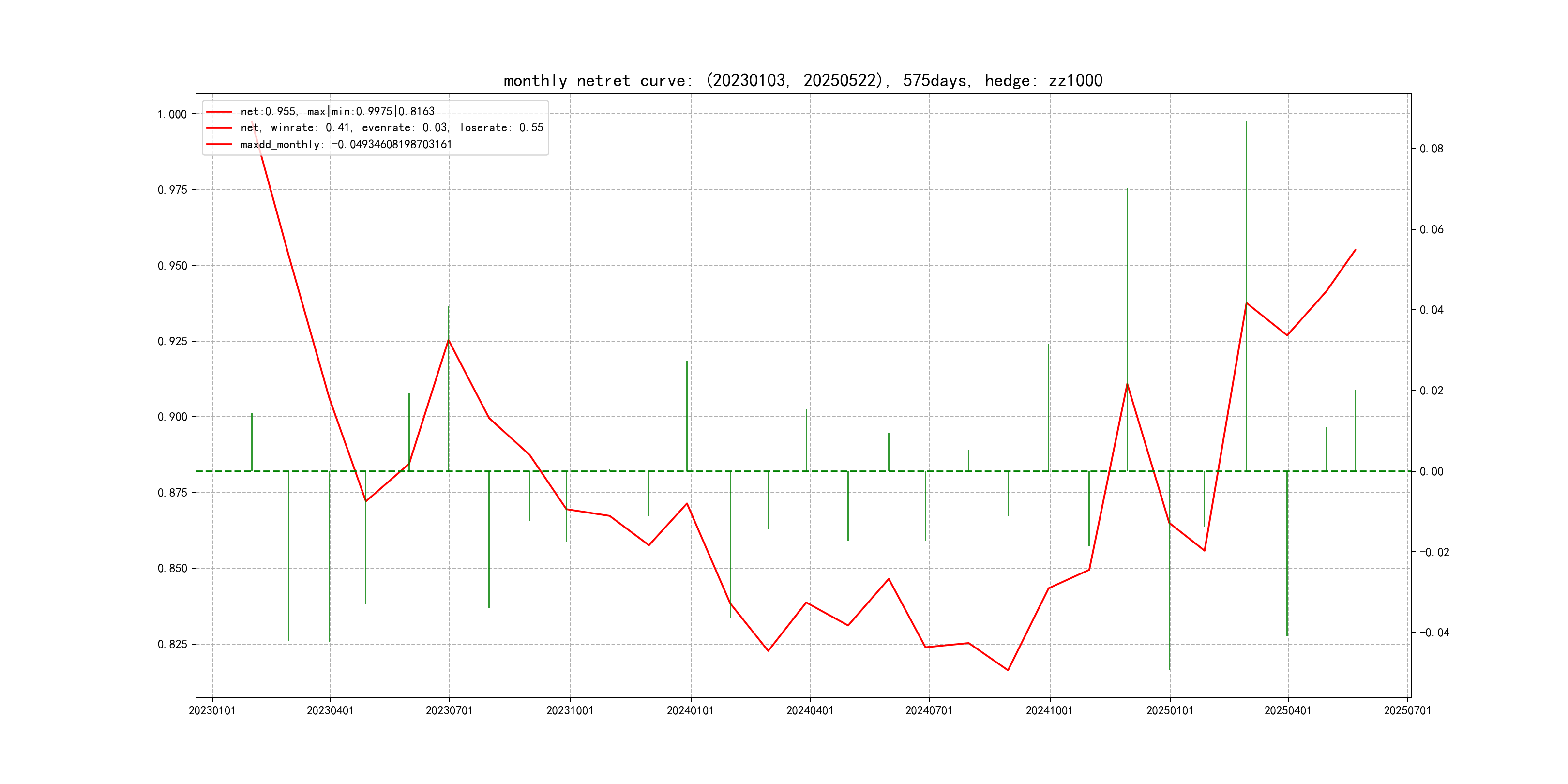This screenshot has height=784, width=1568.
Task: Click the 20250401 x-axis date label
Action: [1287, 710]
